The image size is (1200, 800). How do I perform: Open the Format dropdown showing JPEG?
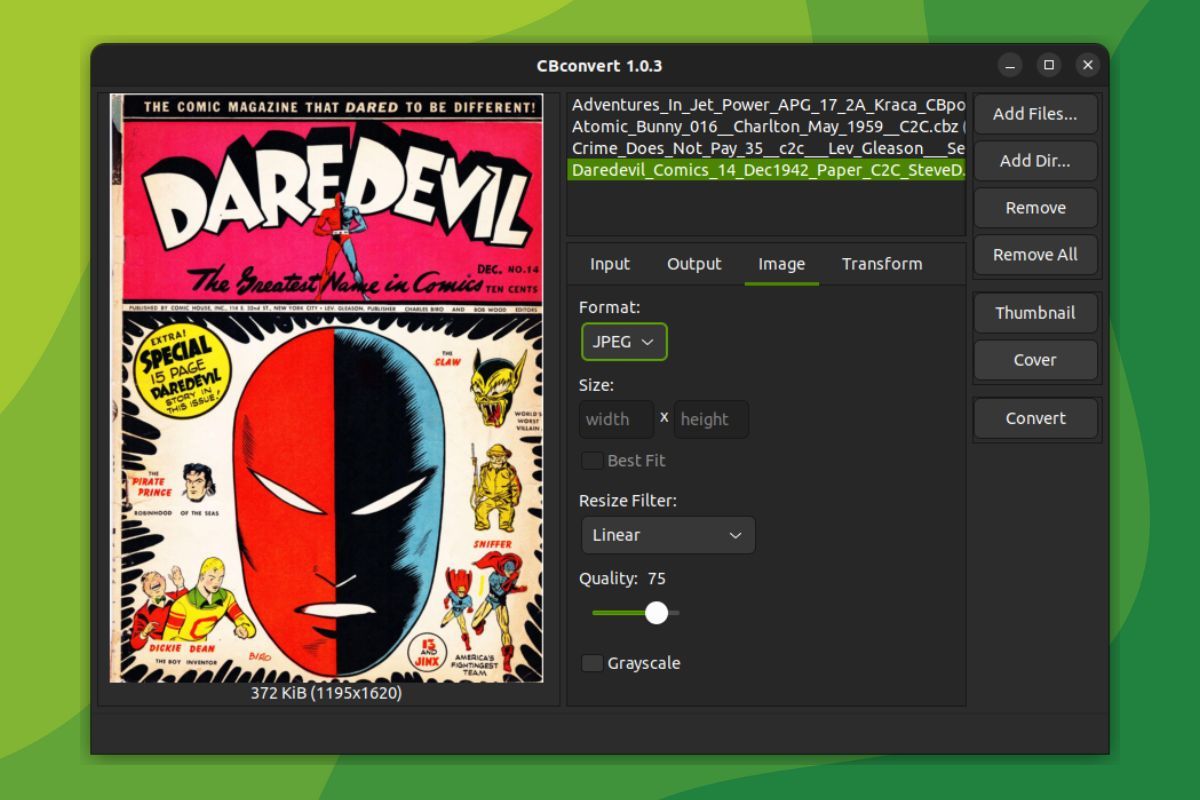click(x=624, y=341)
